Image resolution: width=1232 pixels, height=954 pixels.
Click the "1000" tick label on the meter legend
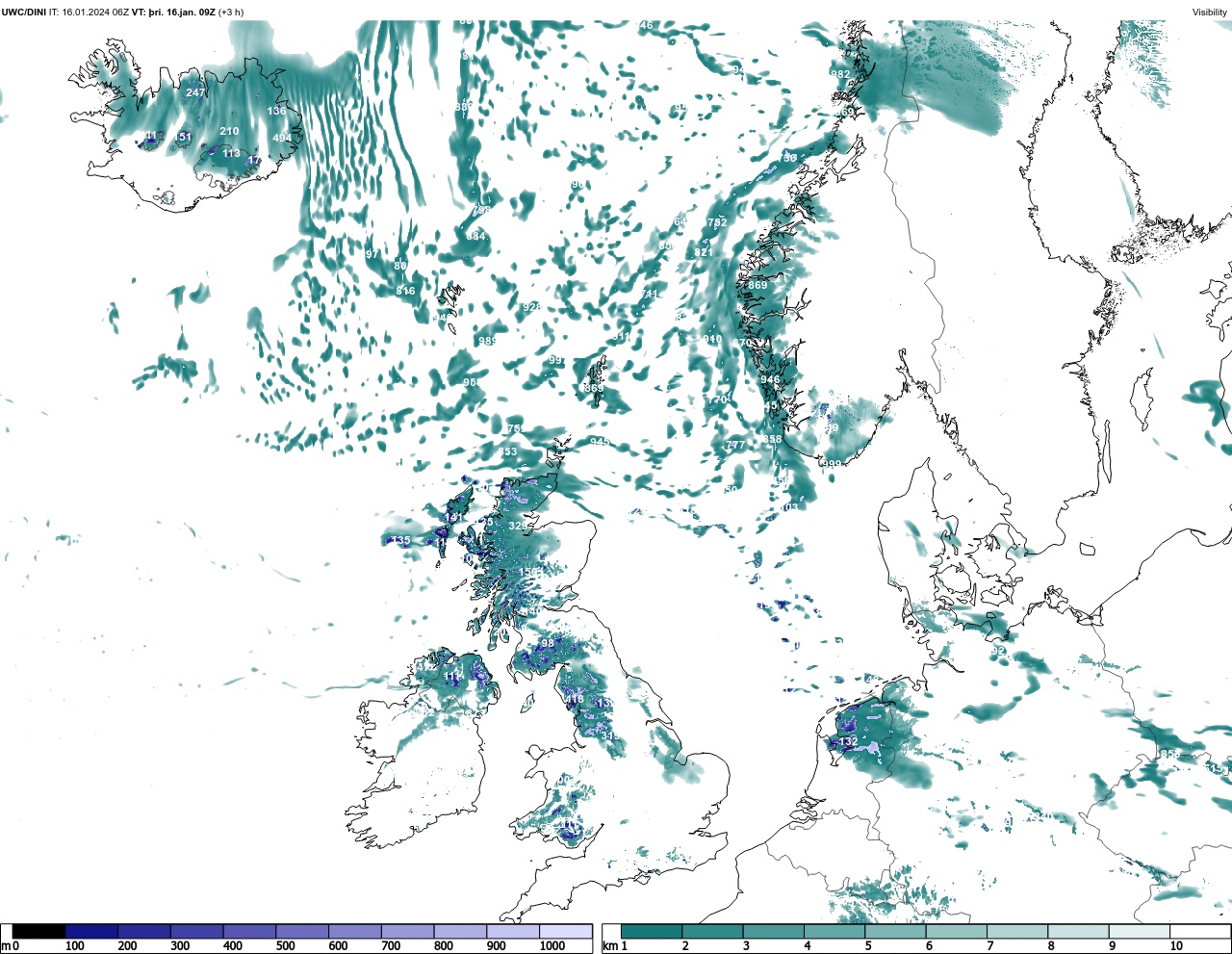[552, 946]
